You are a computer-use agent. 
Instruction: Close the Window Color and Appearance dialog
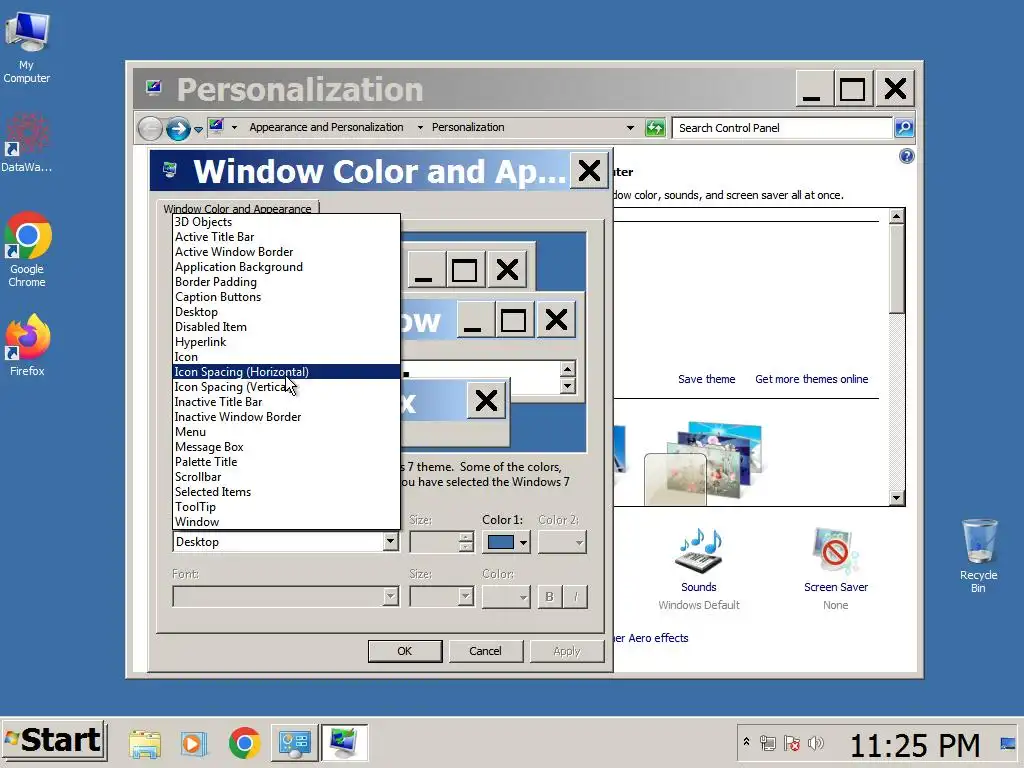tap(589, 172)
